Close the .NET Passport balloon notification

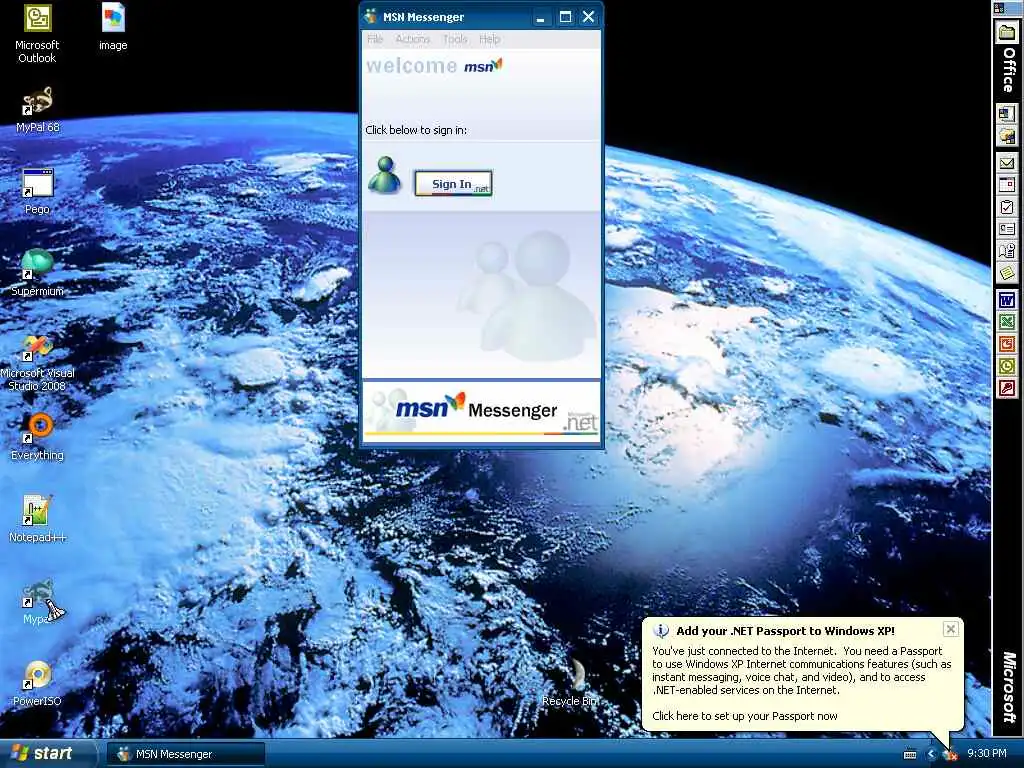[951, 629]
